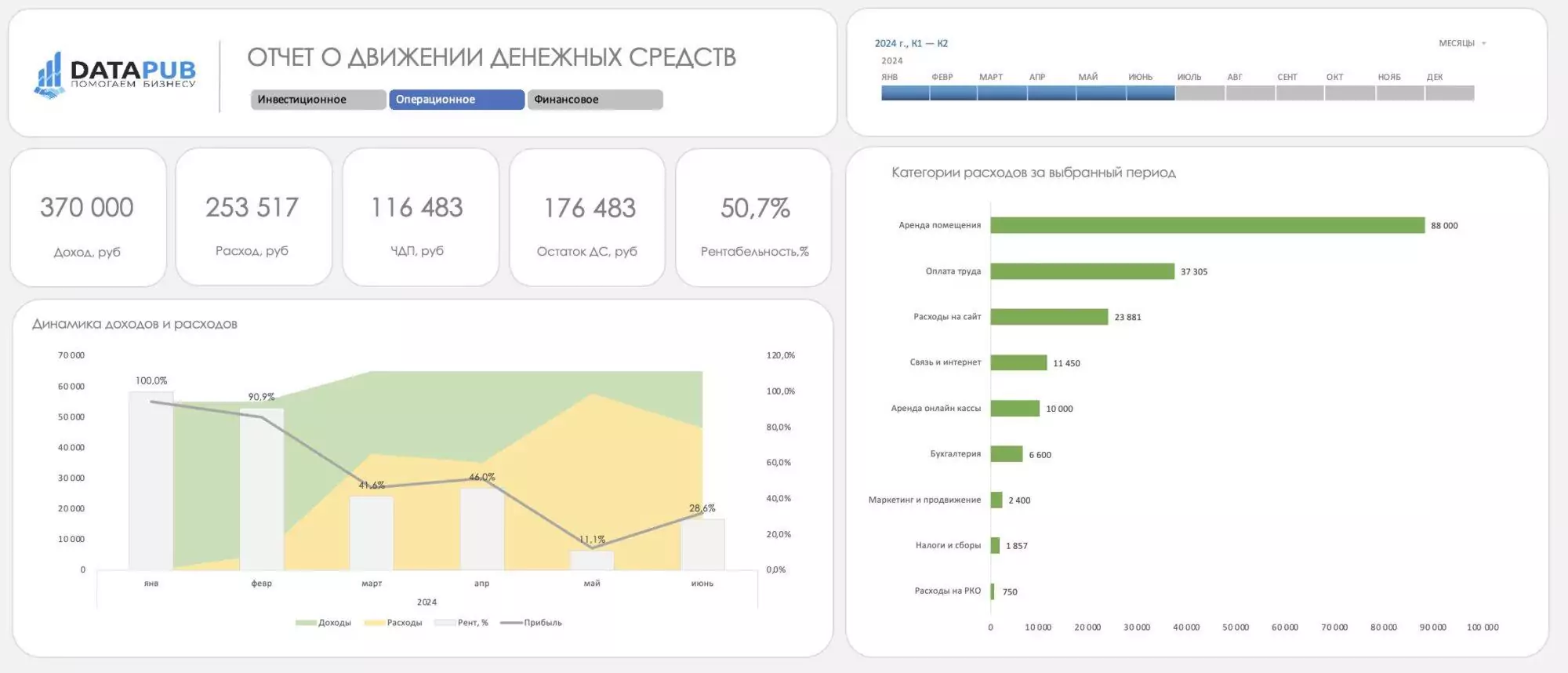Click the 41,6% label on the март point

coord(372,486)
